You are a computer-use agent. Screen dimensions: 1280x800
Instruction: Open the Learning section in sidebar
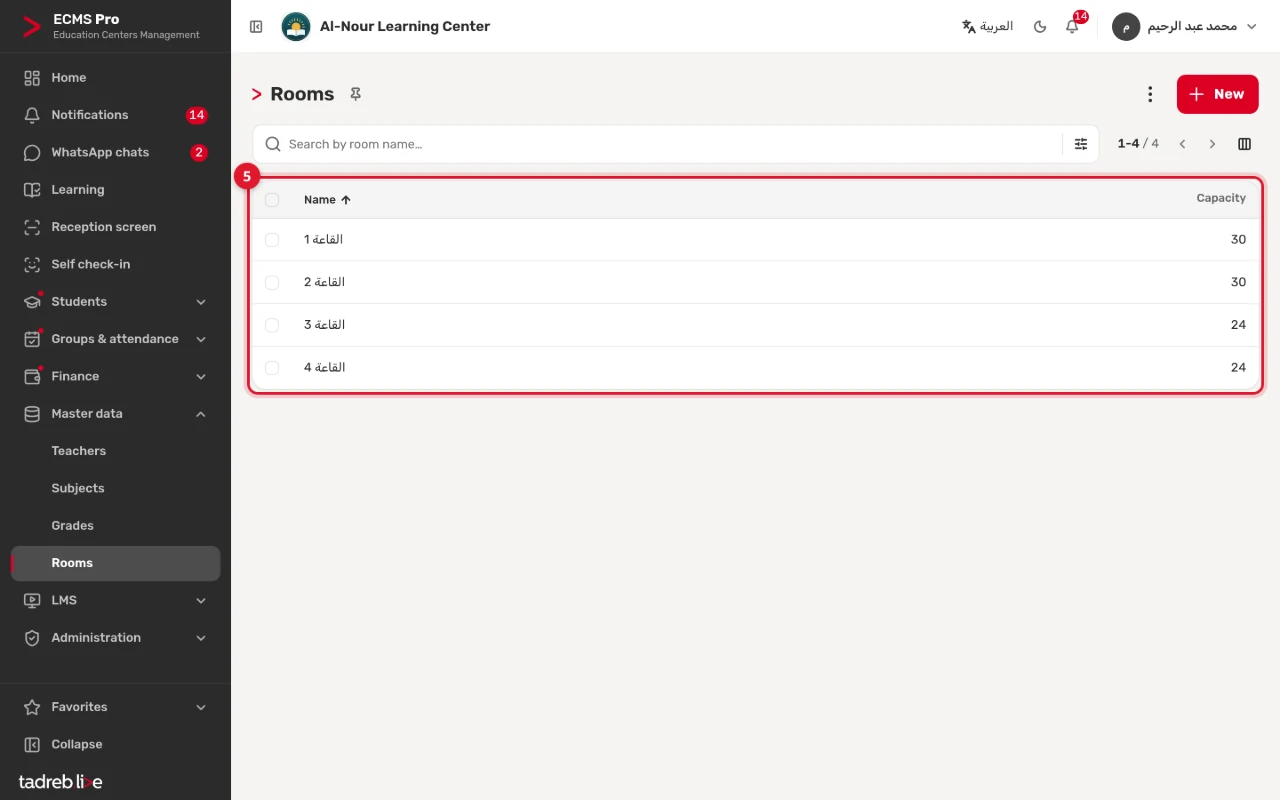[x=116, y=190]
